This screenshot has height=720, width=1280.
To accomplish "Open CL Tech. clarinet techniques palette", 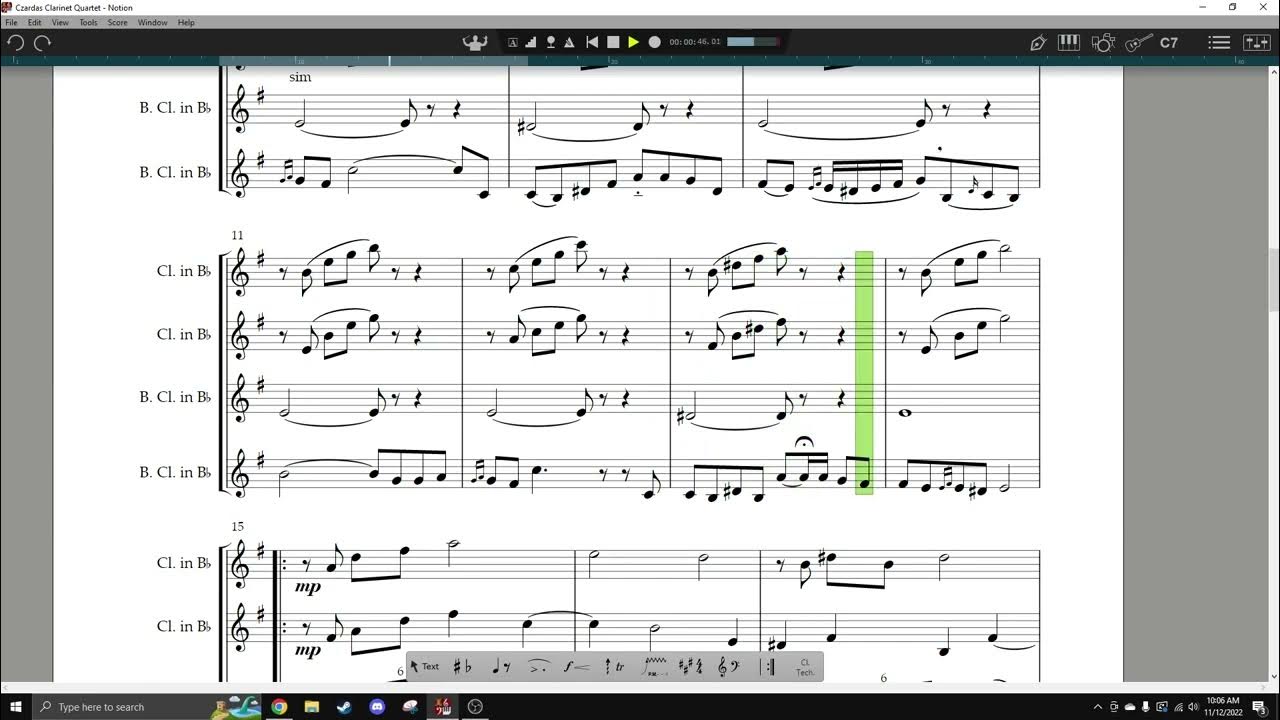I will tap(805, 667).
